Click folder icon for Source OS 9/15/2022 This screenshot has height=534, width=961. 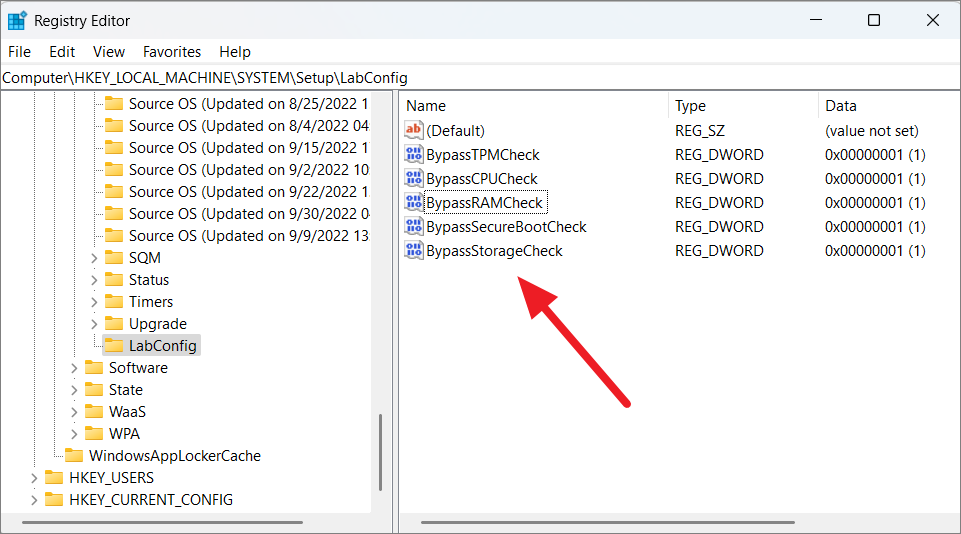(114, 147)
